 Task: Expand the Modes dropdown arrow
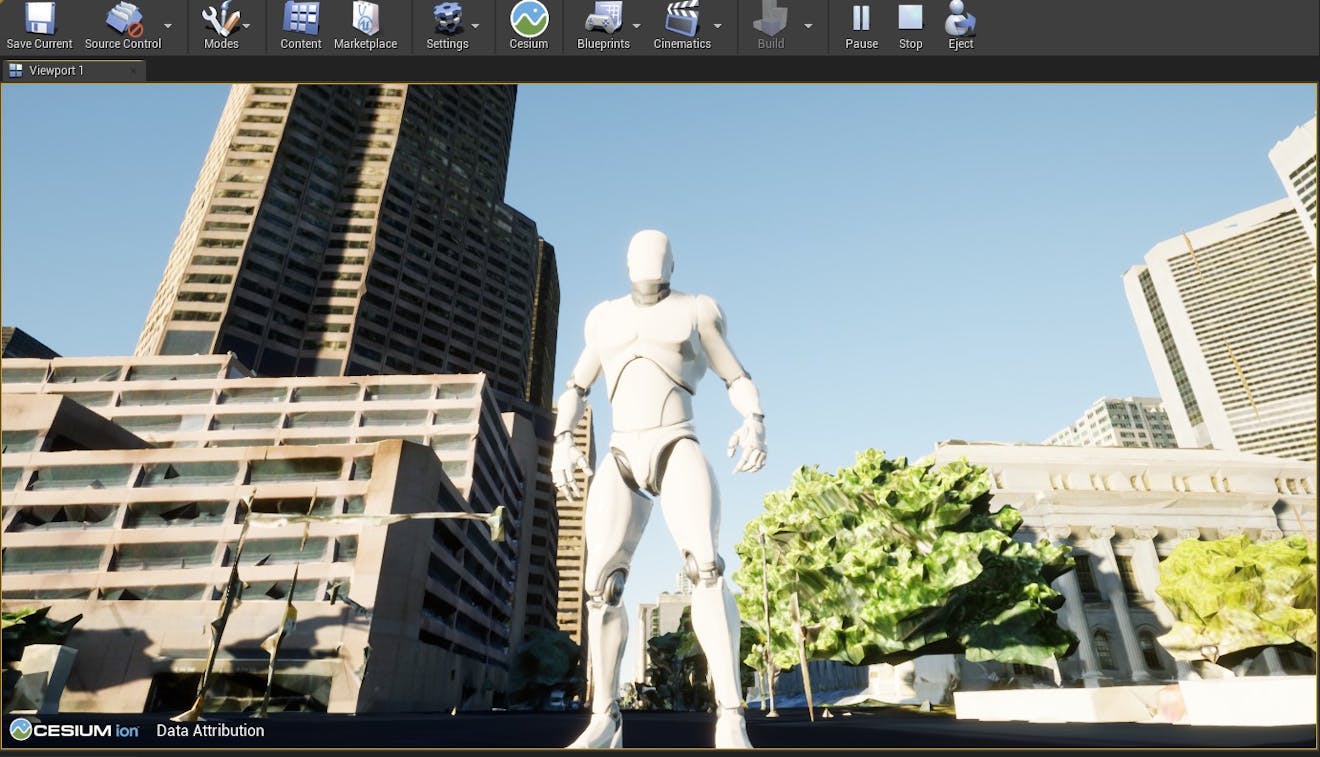coord(247,26)
